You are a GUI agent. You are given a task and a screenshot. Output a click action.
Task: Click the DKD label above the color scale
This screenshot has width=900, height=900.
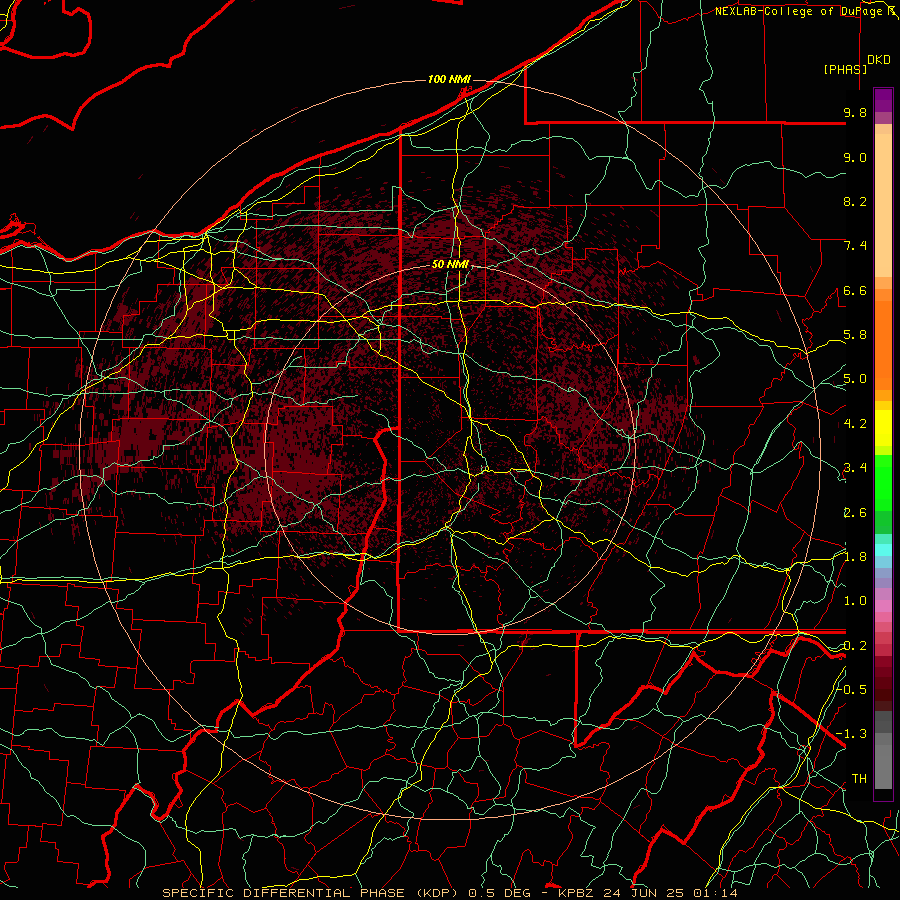point(879,60)
